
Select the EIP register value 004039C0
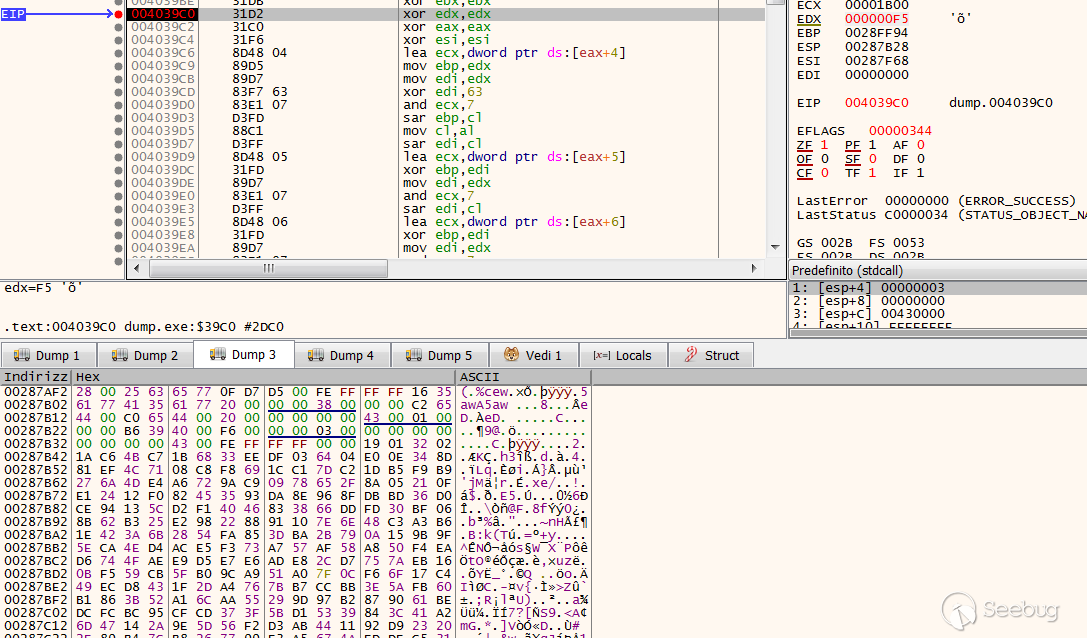click(876, 103)
